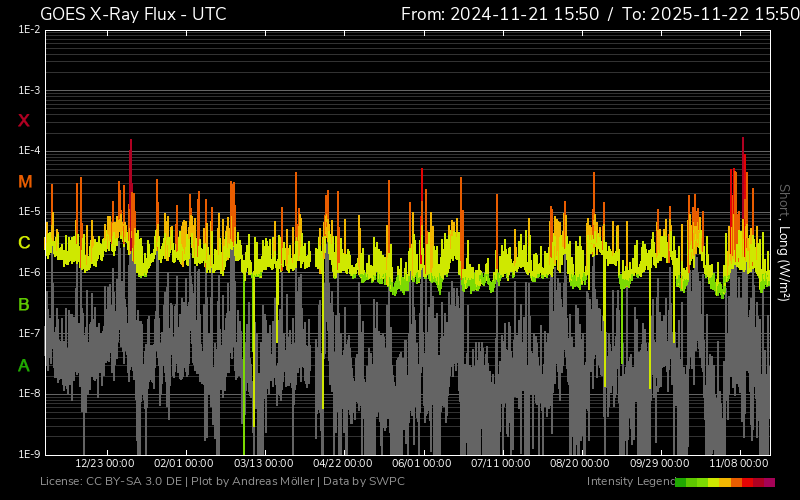800x500 pixels.
Task: Click the 03/13 00:00 time axis label
Action: pyautogui.click(x=264, y=464)
